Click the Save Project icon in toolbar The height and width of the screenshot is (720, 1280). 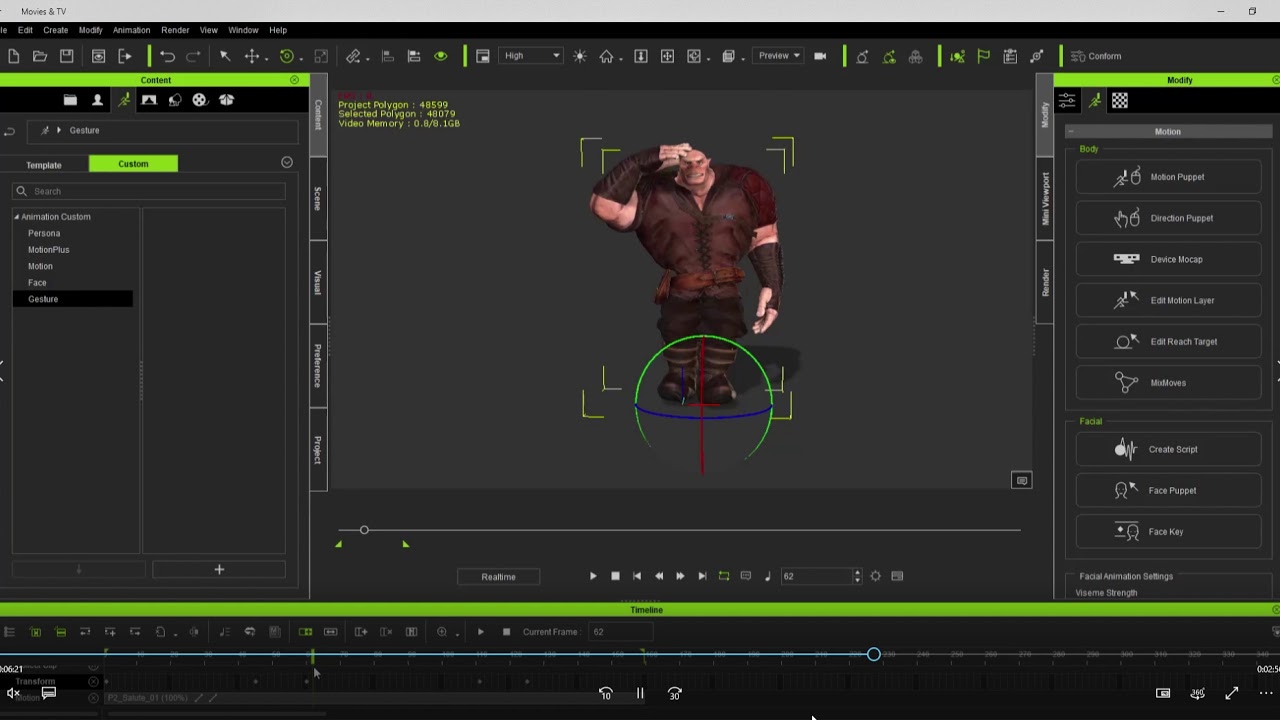click(66, 56)
